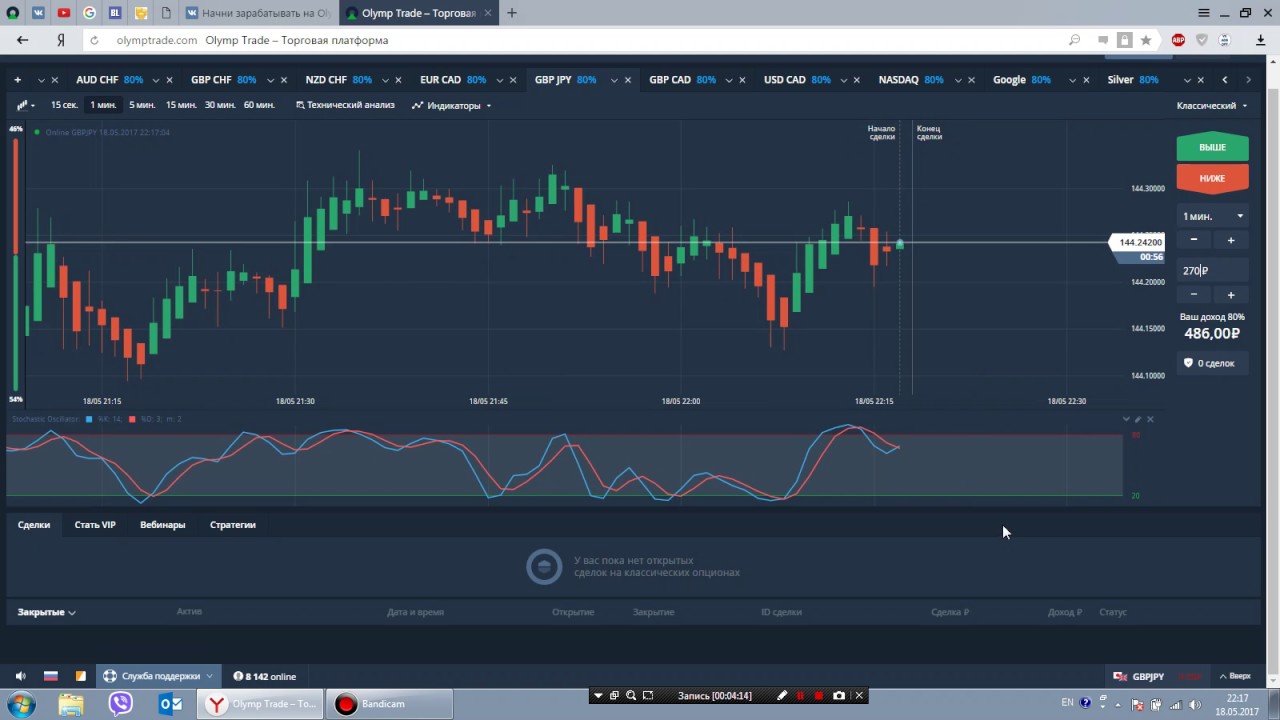The image size is (1280, 720).
Task: Bookmark page with star icon
Action: coord(1146,40)
